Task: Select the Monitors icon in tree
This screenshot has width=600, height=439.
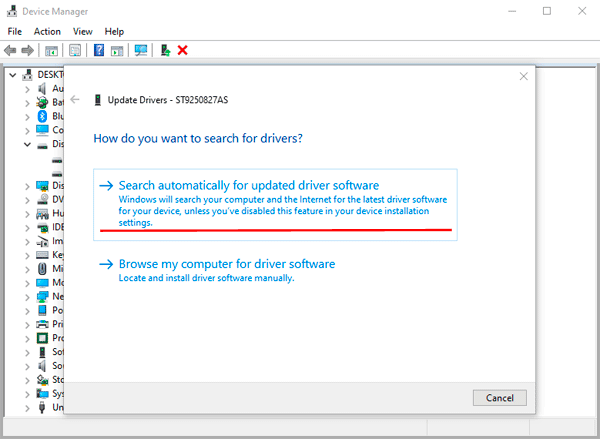Action: (42, 283)
